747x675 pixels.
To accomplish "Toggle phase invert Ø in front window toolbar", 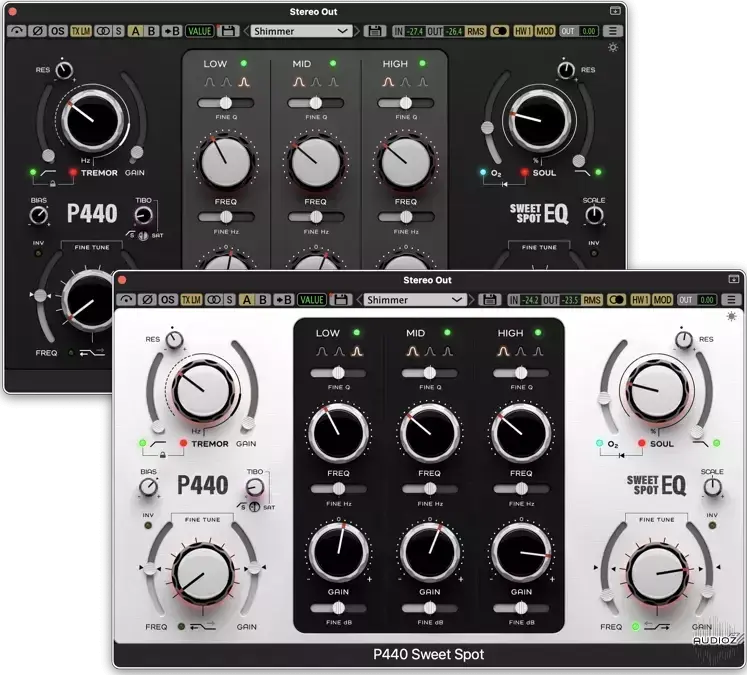I will point(147,300).
